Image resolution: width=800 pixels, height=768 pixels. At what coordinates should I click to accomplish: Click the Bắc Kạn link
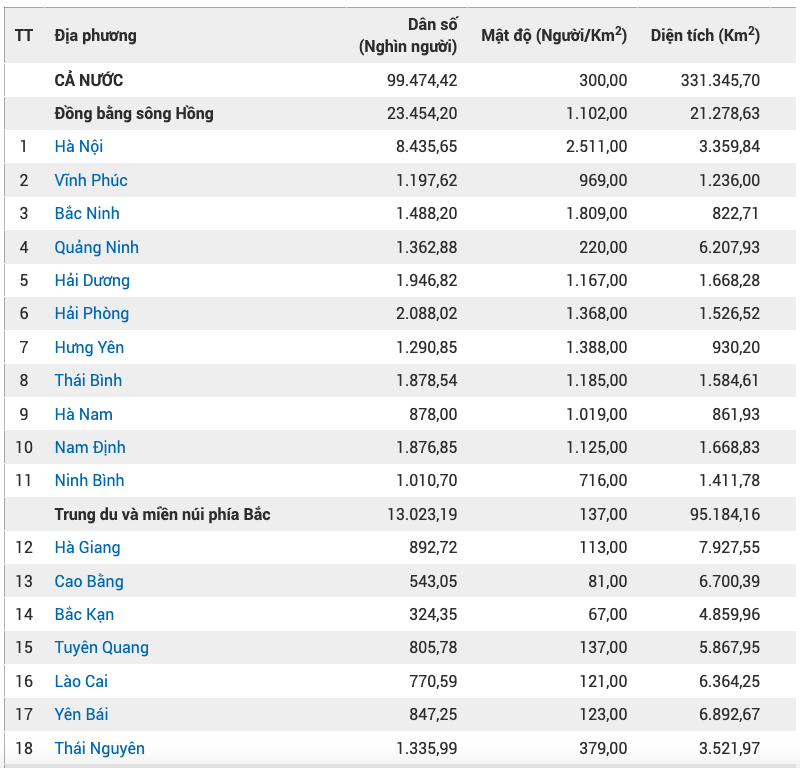pos(84,614)
